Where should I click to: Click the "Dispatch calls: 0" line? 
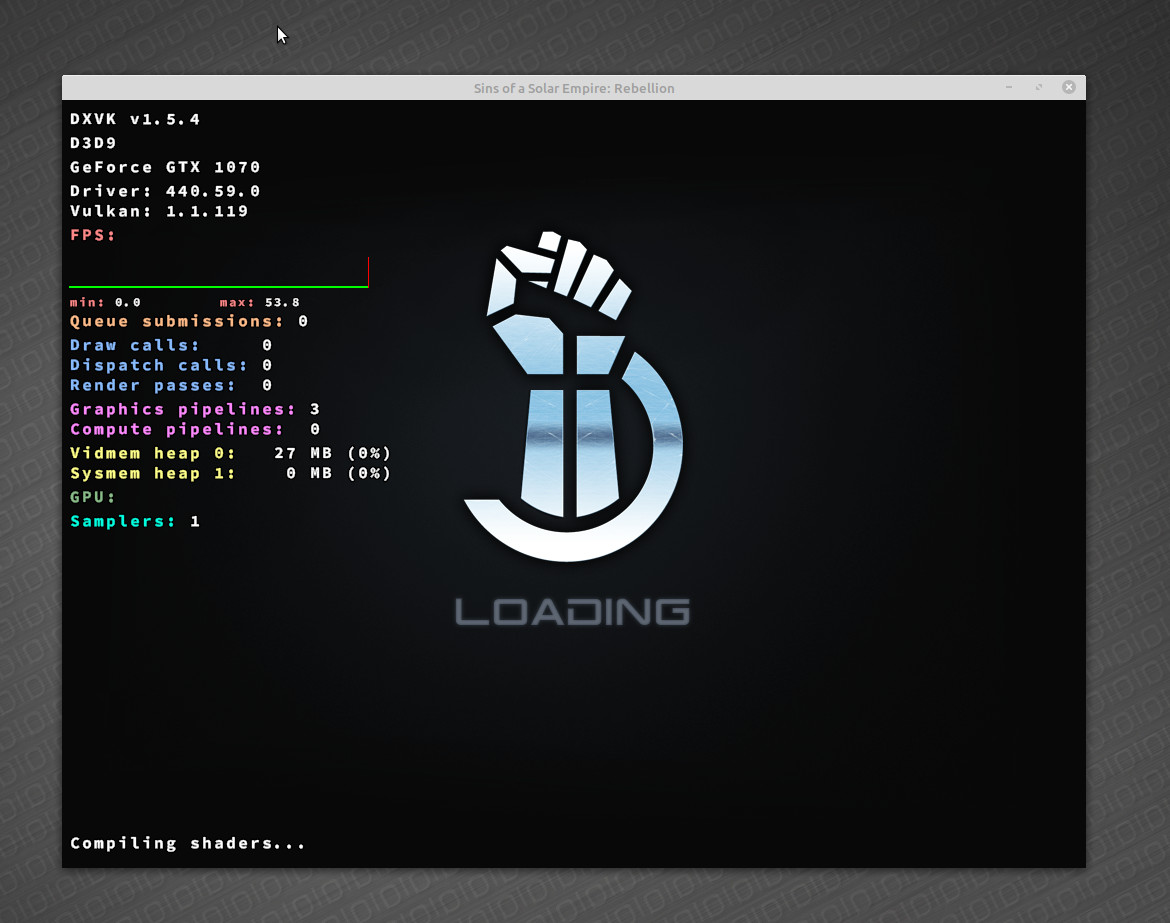point(171,366)
